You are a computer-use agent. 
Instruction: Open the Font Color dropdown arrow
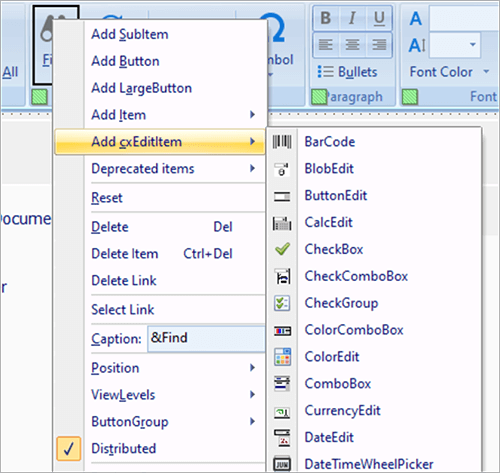(486, 71)
